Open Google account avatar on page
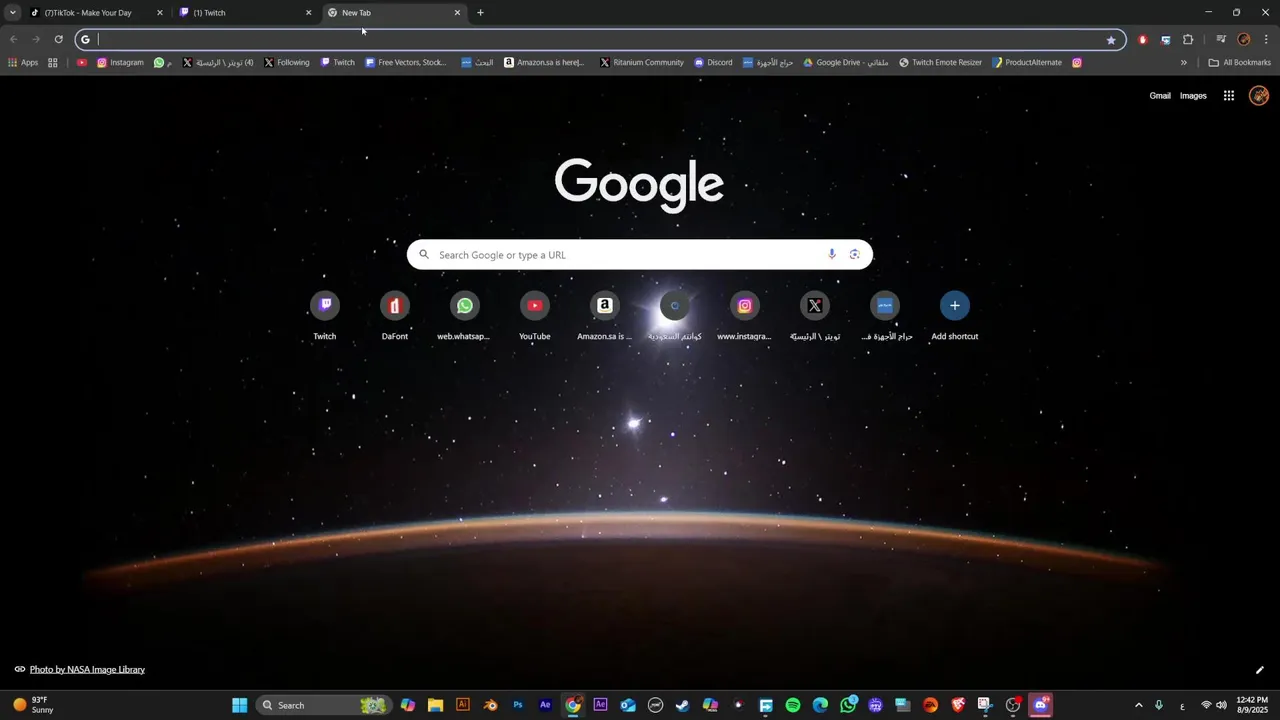The image size is (1280, 720). (1259, 96)
